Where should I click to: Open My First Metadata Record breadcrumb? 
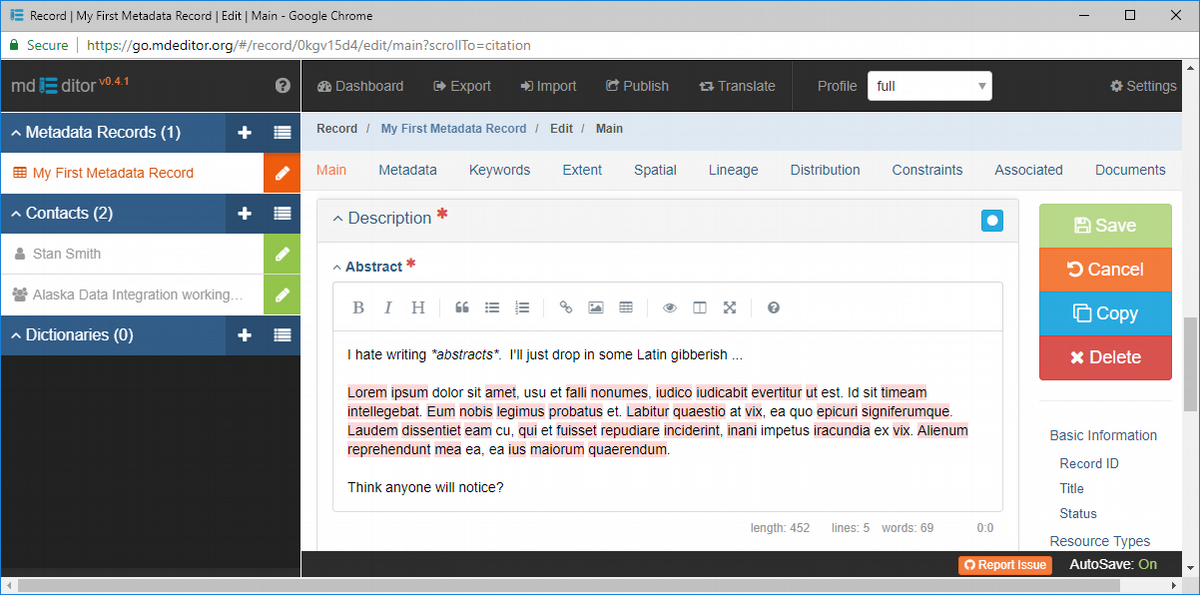click(x=453, y=129)
